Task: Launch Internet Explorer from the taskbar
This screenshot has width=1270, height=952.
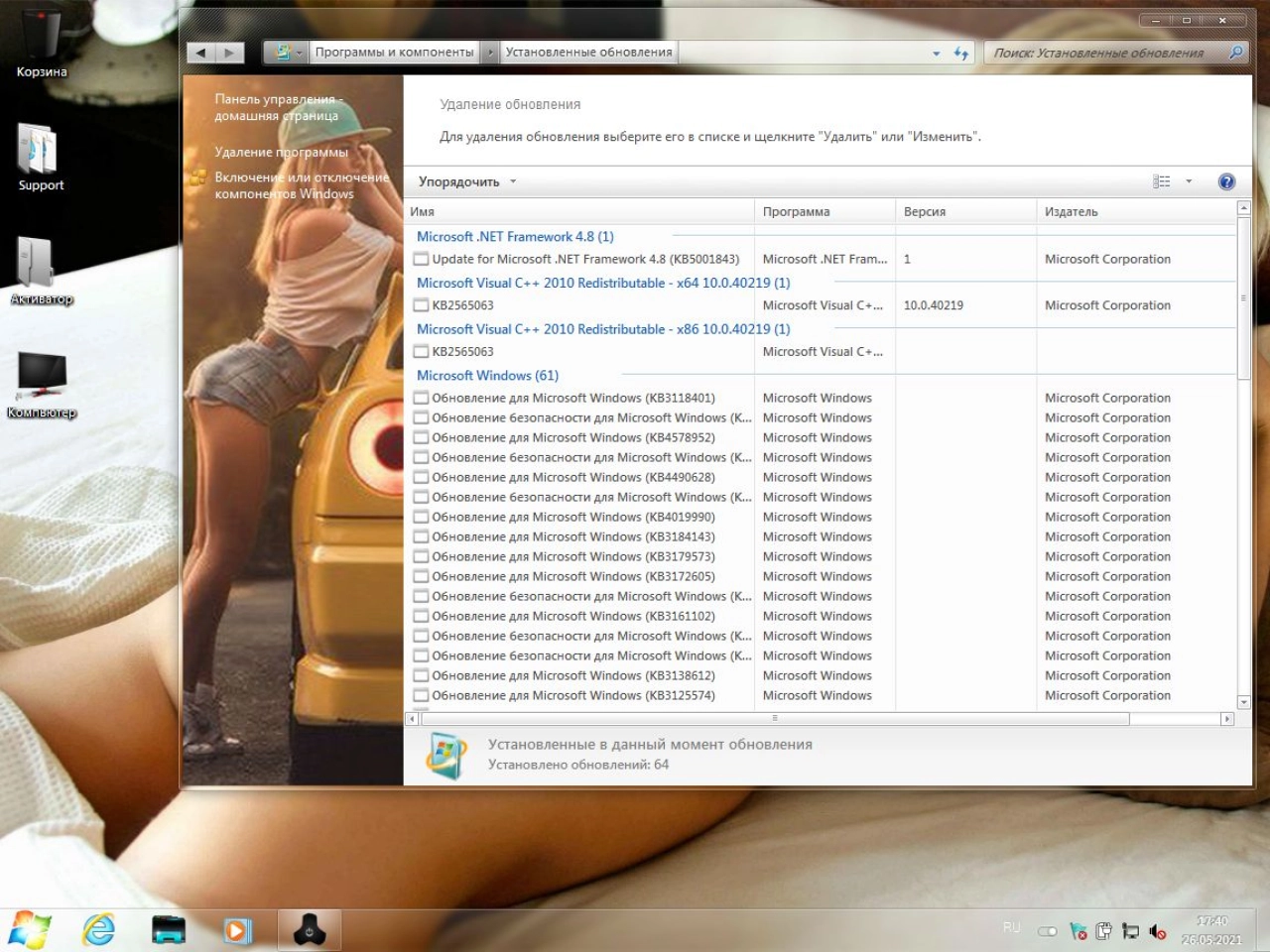Action: [x=99, y=930]
